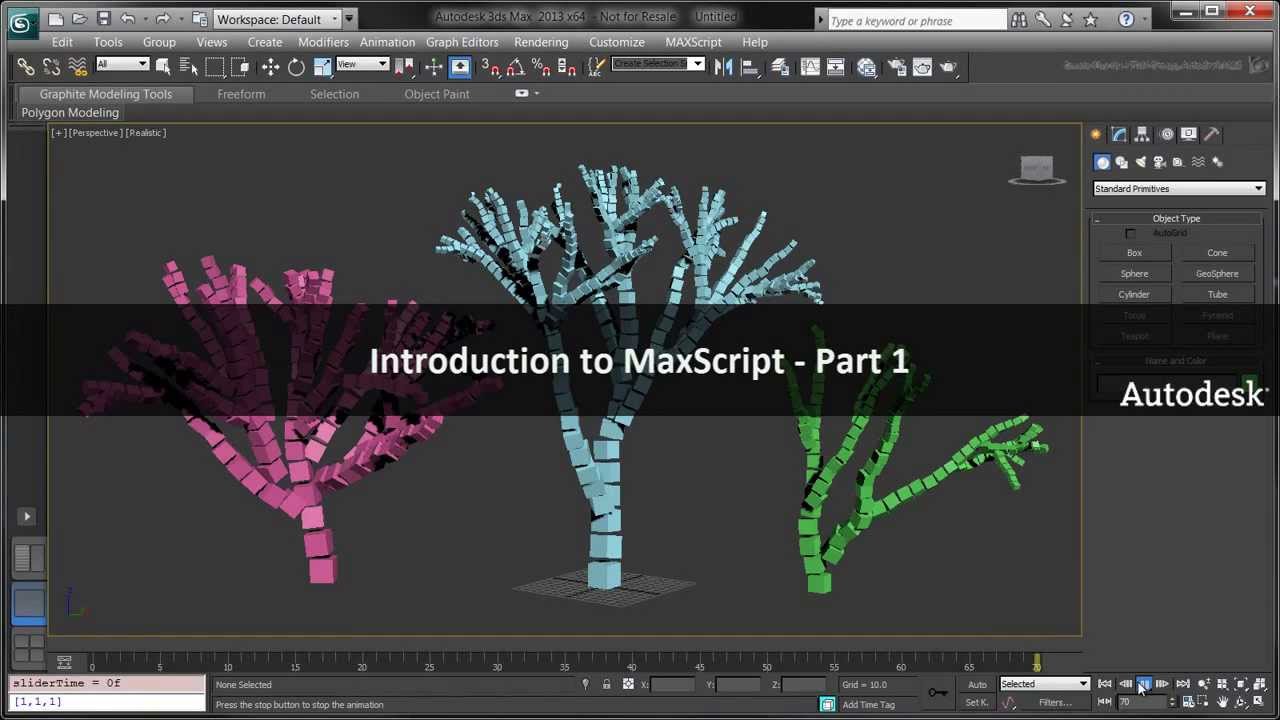Create a Box primitive button
1280x720 pixels.
(x=1134, y=253)
